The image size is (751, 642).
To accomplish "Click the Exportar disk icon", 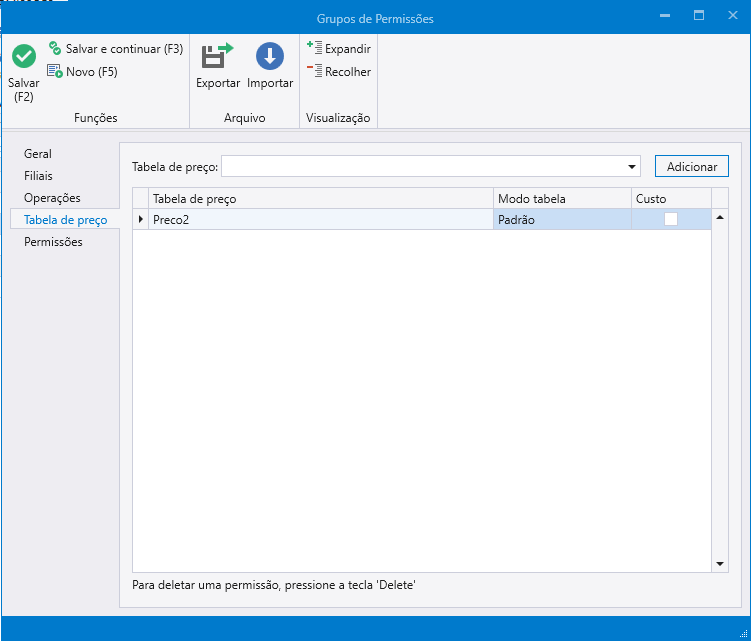I will [217, 56].
